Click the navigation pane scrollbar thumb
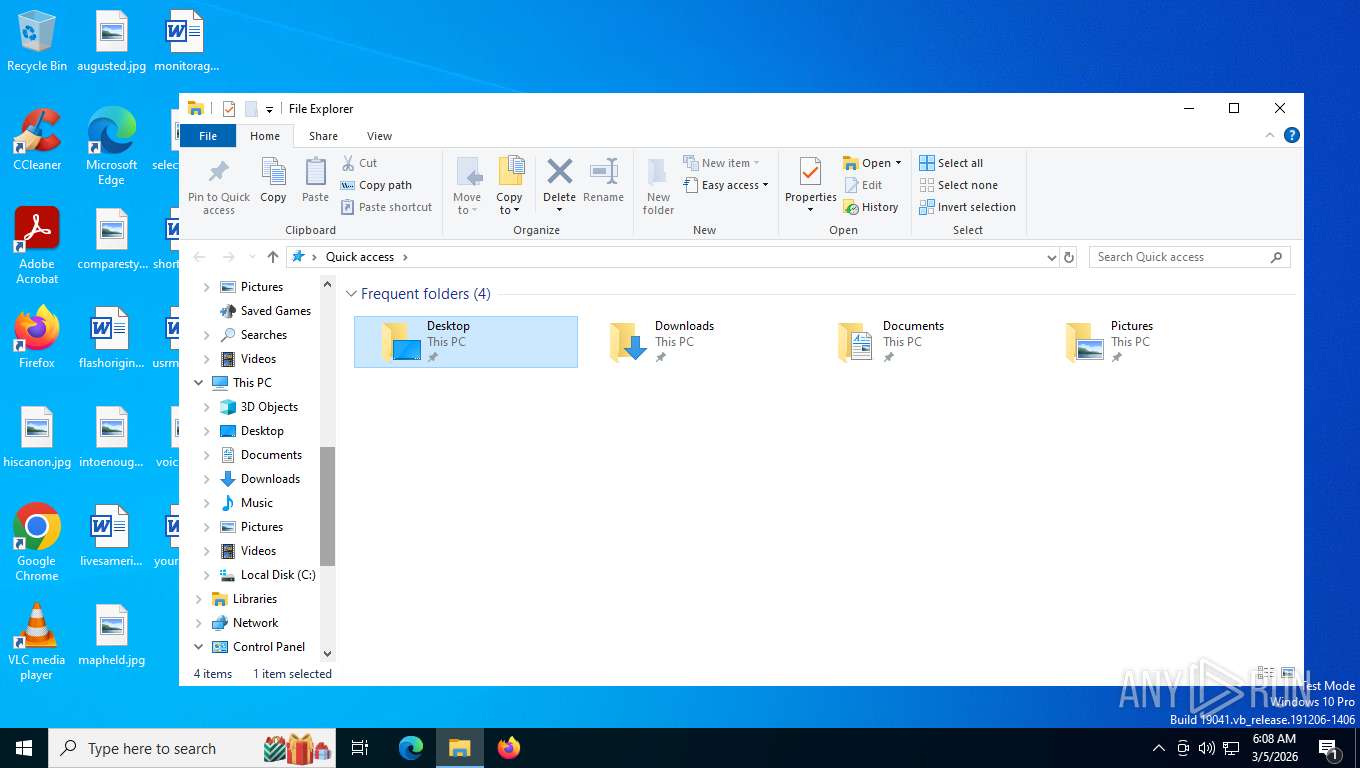Screen dimensions: 1360x768 click(x=327, y=506)
